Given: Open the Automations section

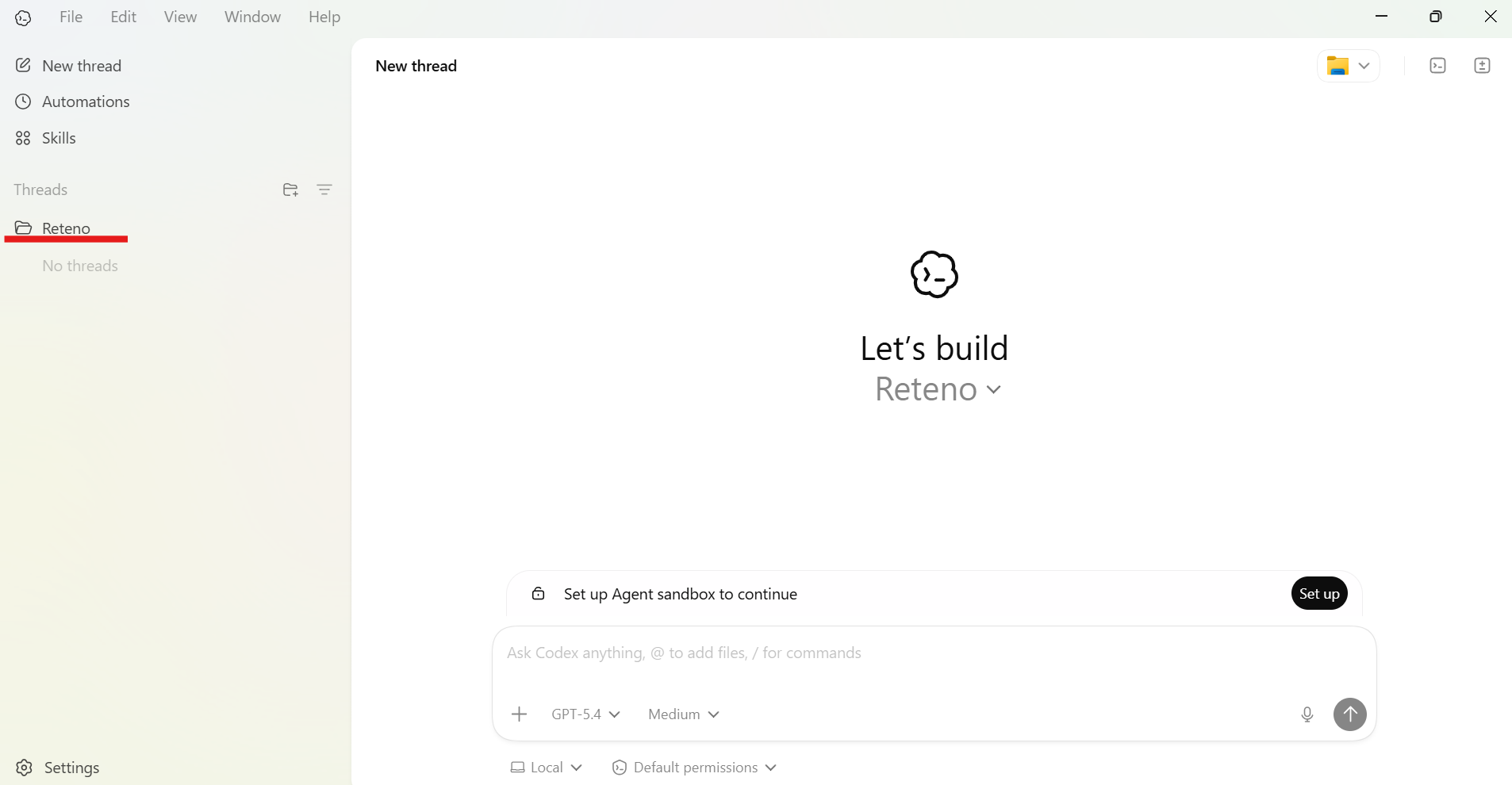Looking at the screenshot, I should point(85,101).
